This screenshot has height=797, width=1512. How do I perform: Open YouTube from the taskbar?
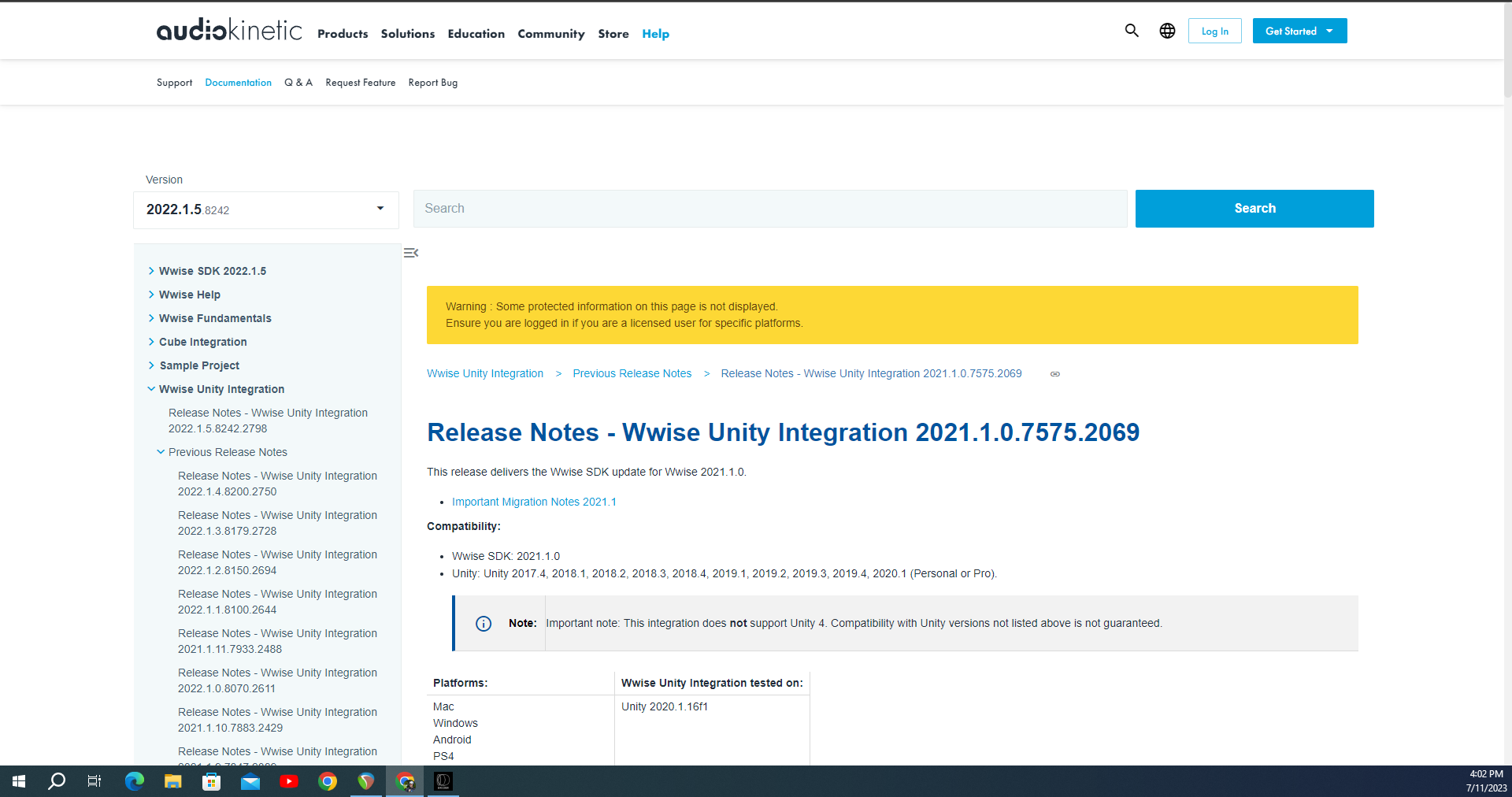[289, 781]
